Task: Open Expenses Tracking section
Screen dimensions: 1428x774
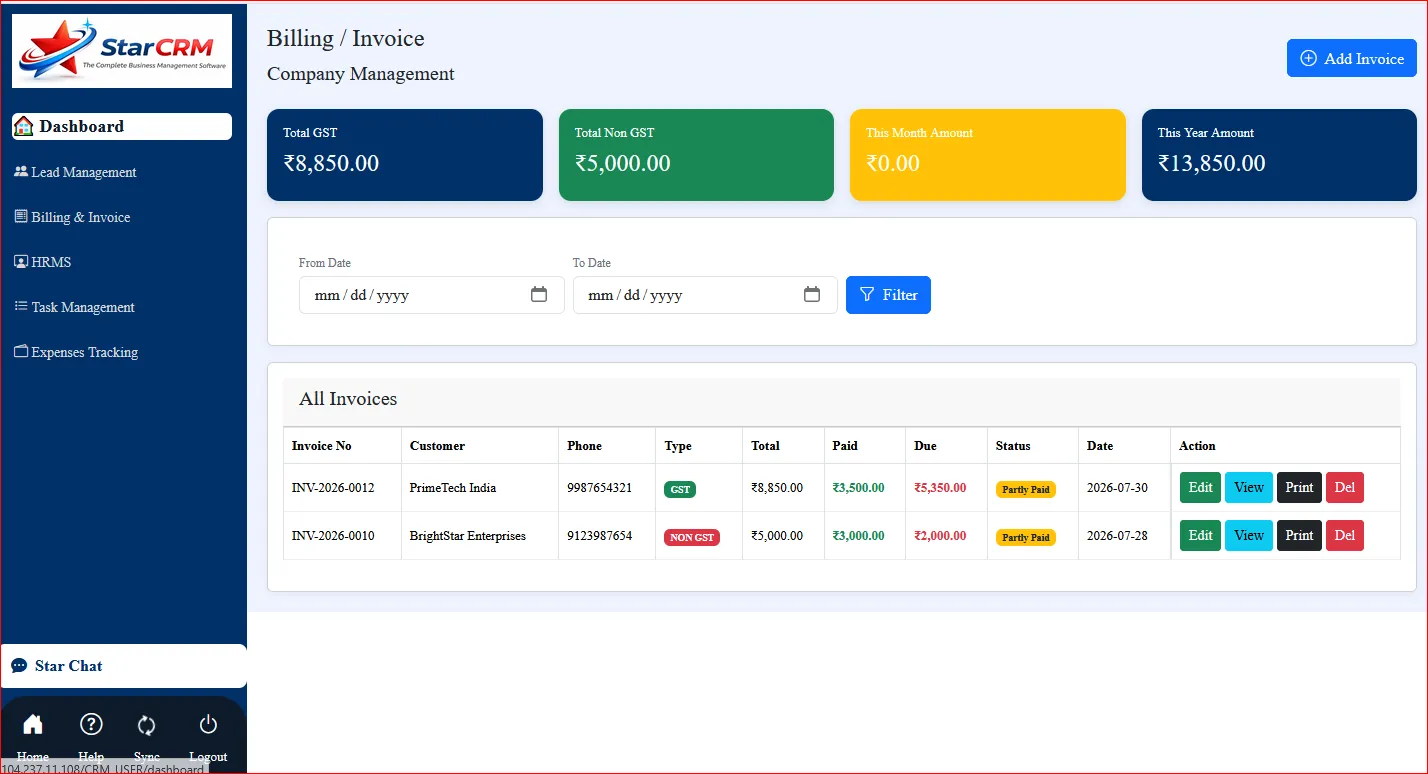Action: (x=77, y=352)
